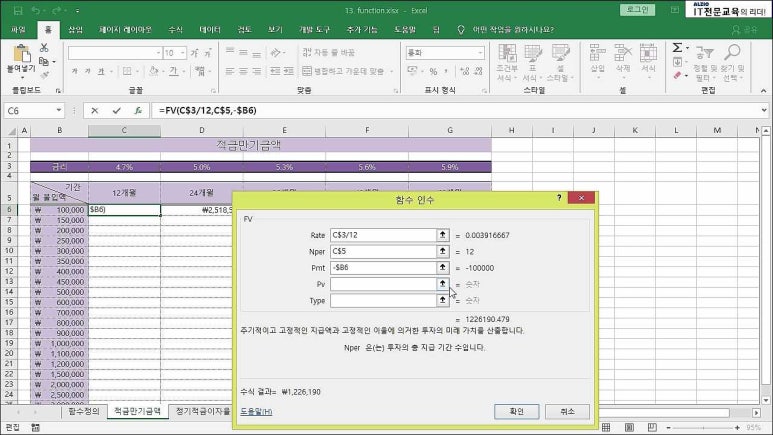Click the 취소 Cancel button in dialog
Viewport: 773px width, 435px height.
[567, 411]
